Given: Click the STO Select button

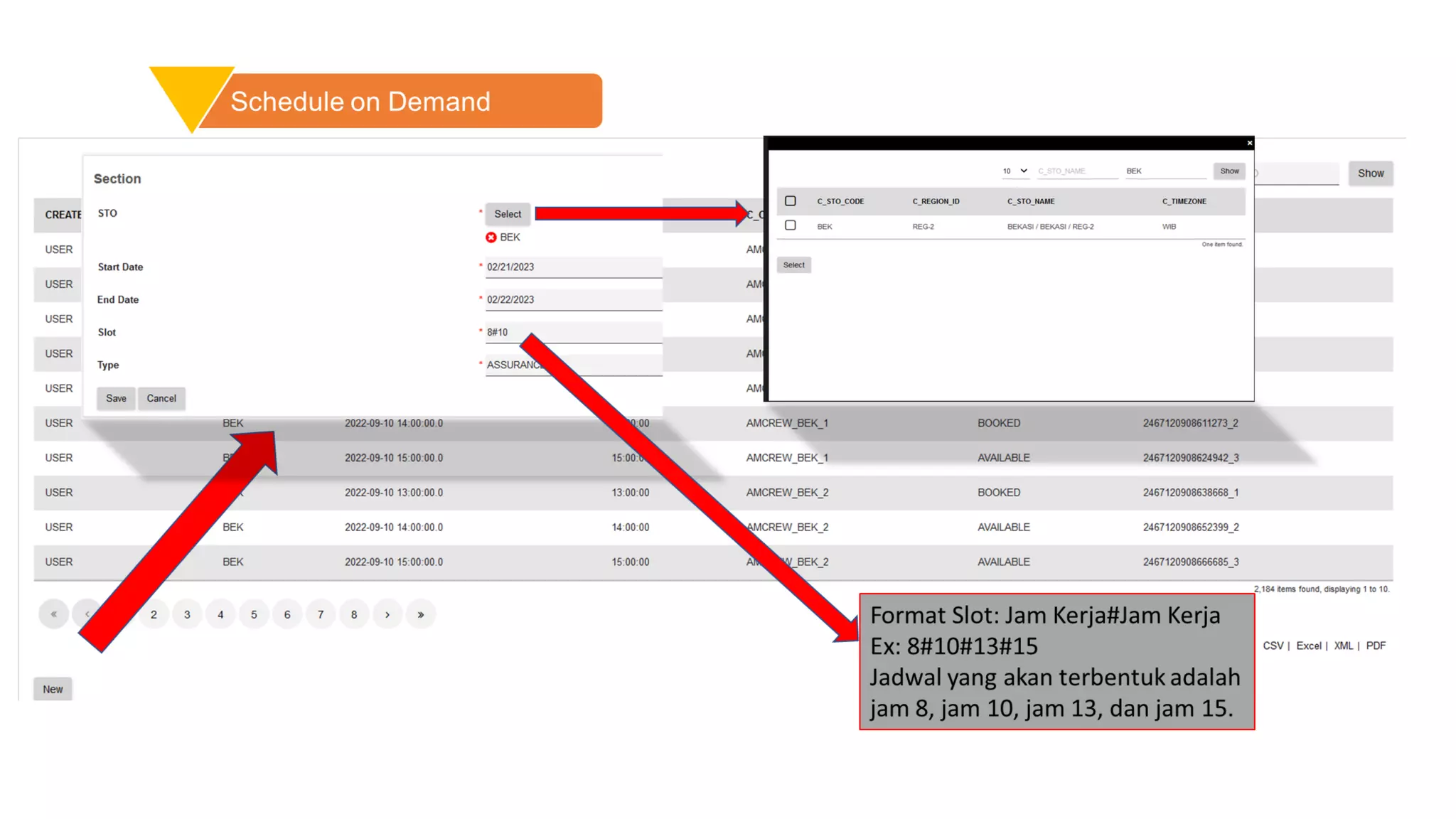Looking at the screenshot, I should click(508, 214).
